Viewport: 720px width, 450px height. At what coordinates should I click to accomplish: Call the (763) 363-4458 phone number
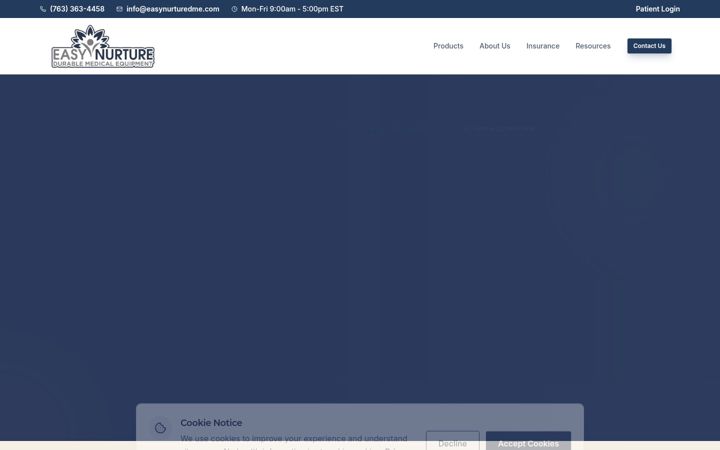point(77,9)
